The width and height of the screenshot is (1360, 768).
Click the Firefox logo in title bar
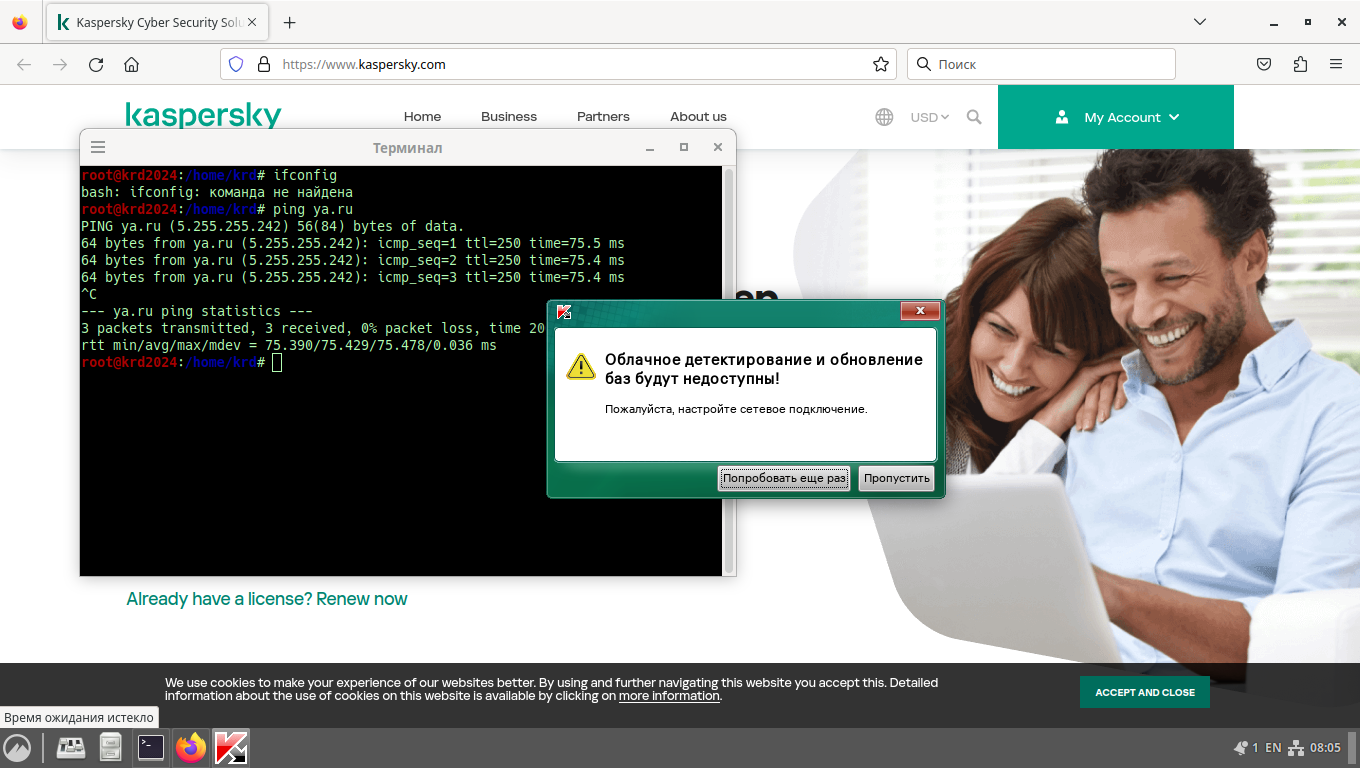(20, 22)
